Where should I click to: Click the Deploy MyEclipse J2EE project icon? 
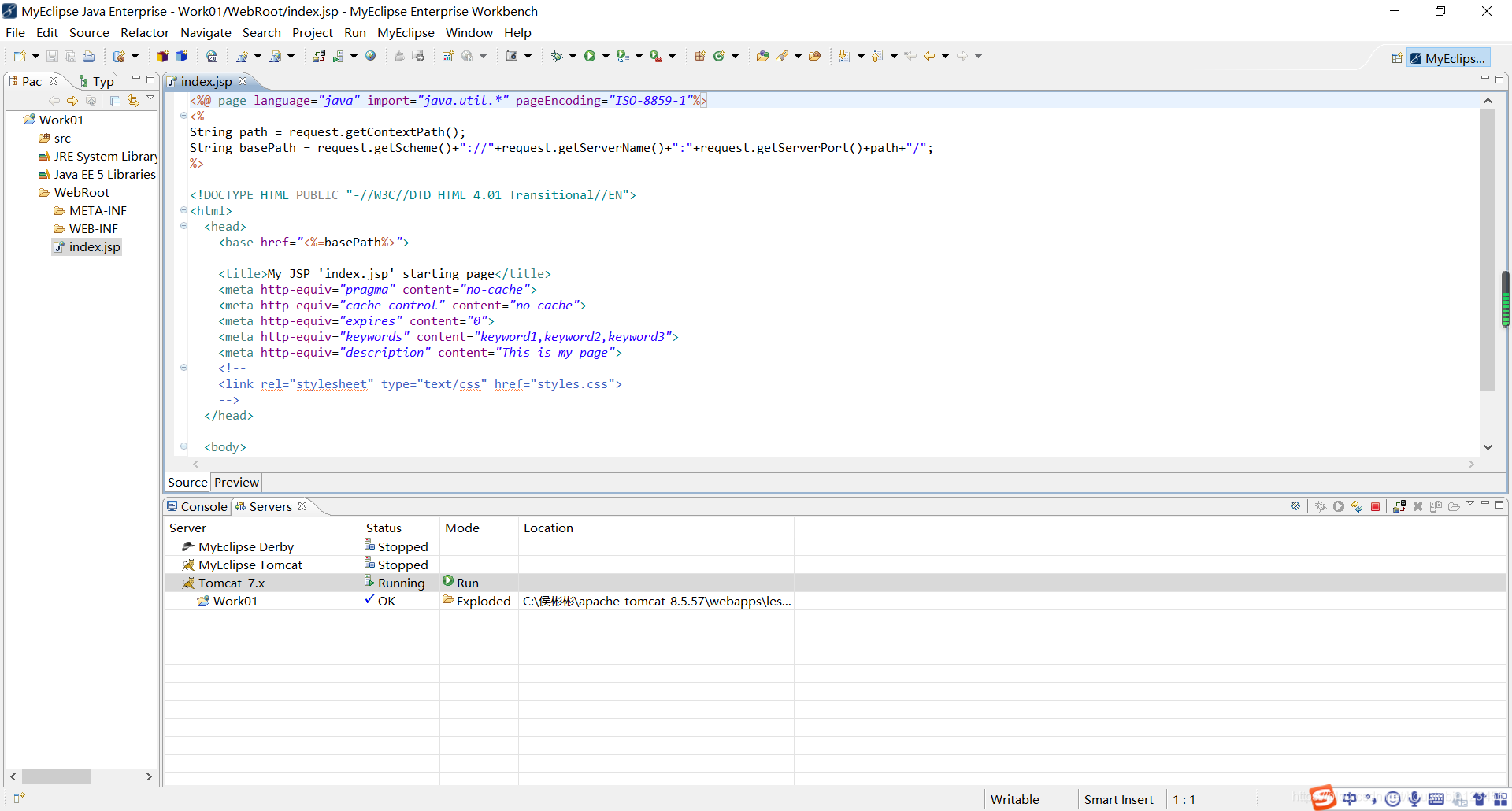pos(319,56)
